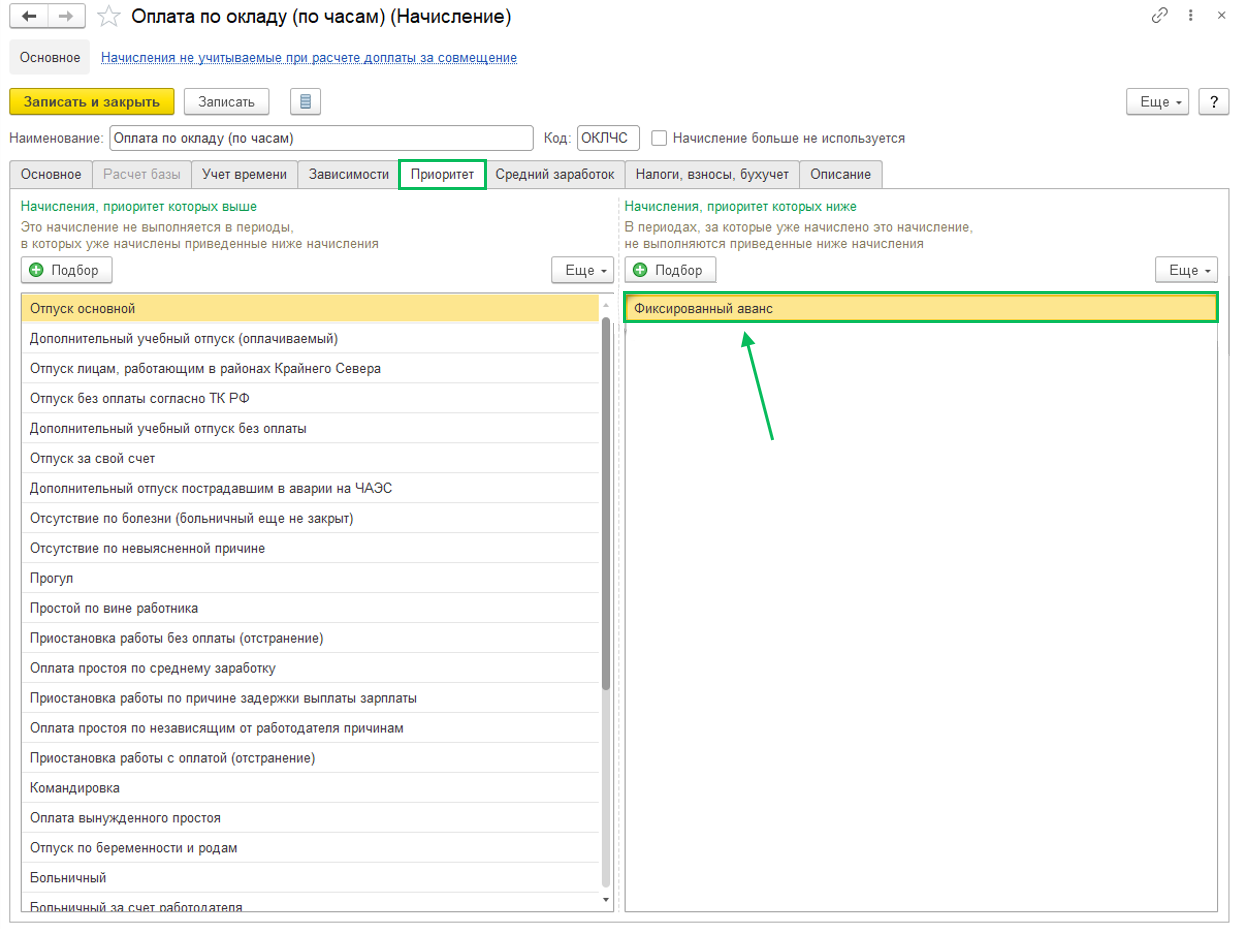Add form to favorites with star icon

click(x=112, y=16)
